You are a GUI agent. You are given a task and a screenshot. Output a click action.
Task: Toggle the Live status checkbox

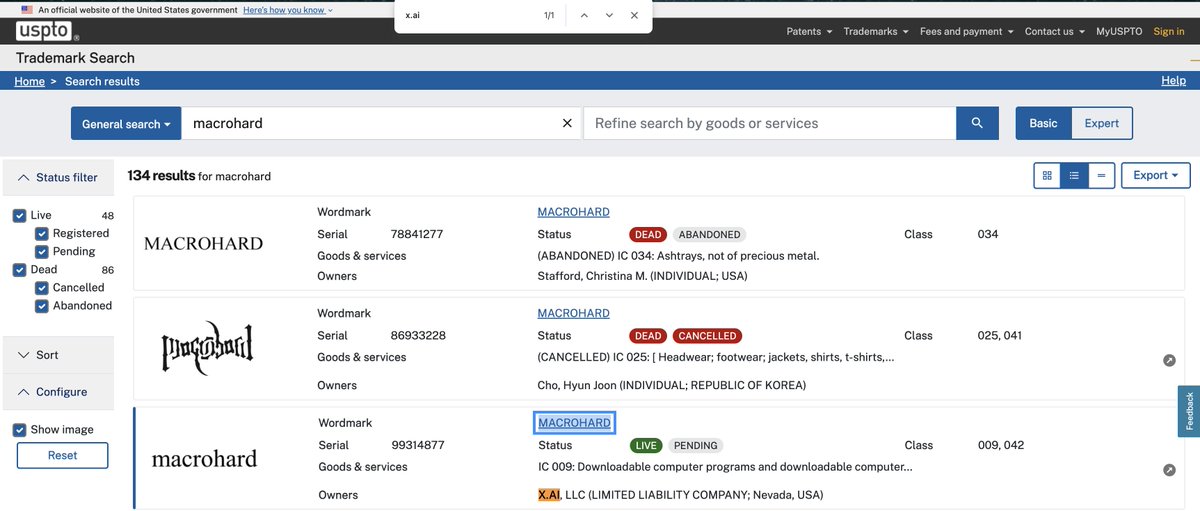(x=20, y=215)
